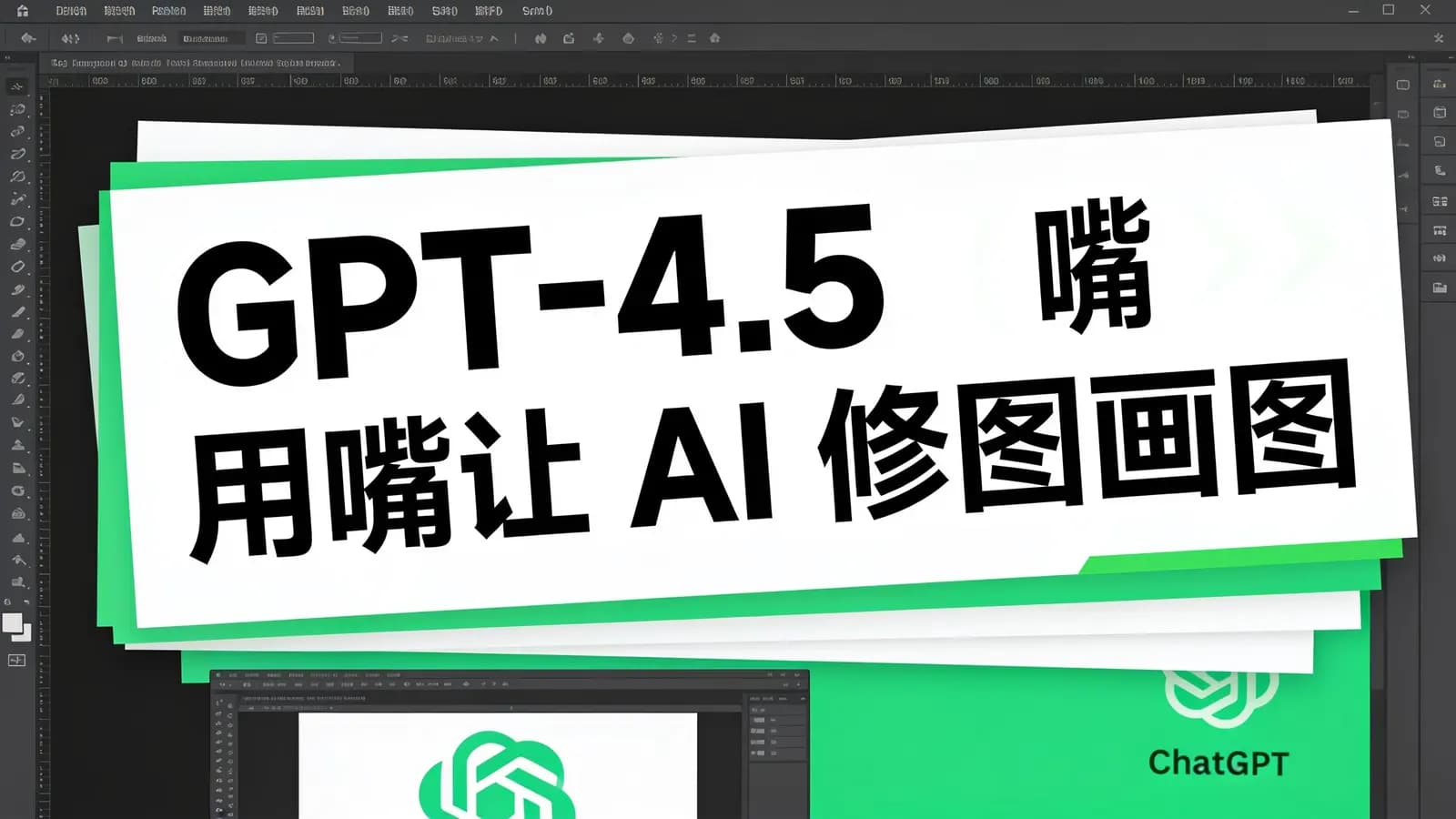
Task: Click the '用嘴让 AI 修图画图' text on the canvas
Action: [x=773, y=460]
